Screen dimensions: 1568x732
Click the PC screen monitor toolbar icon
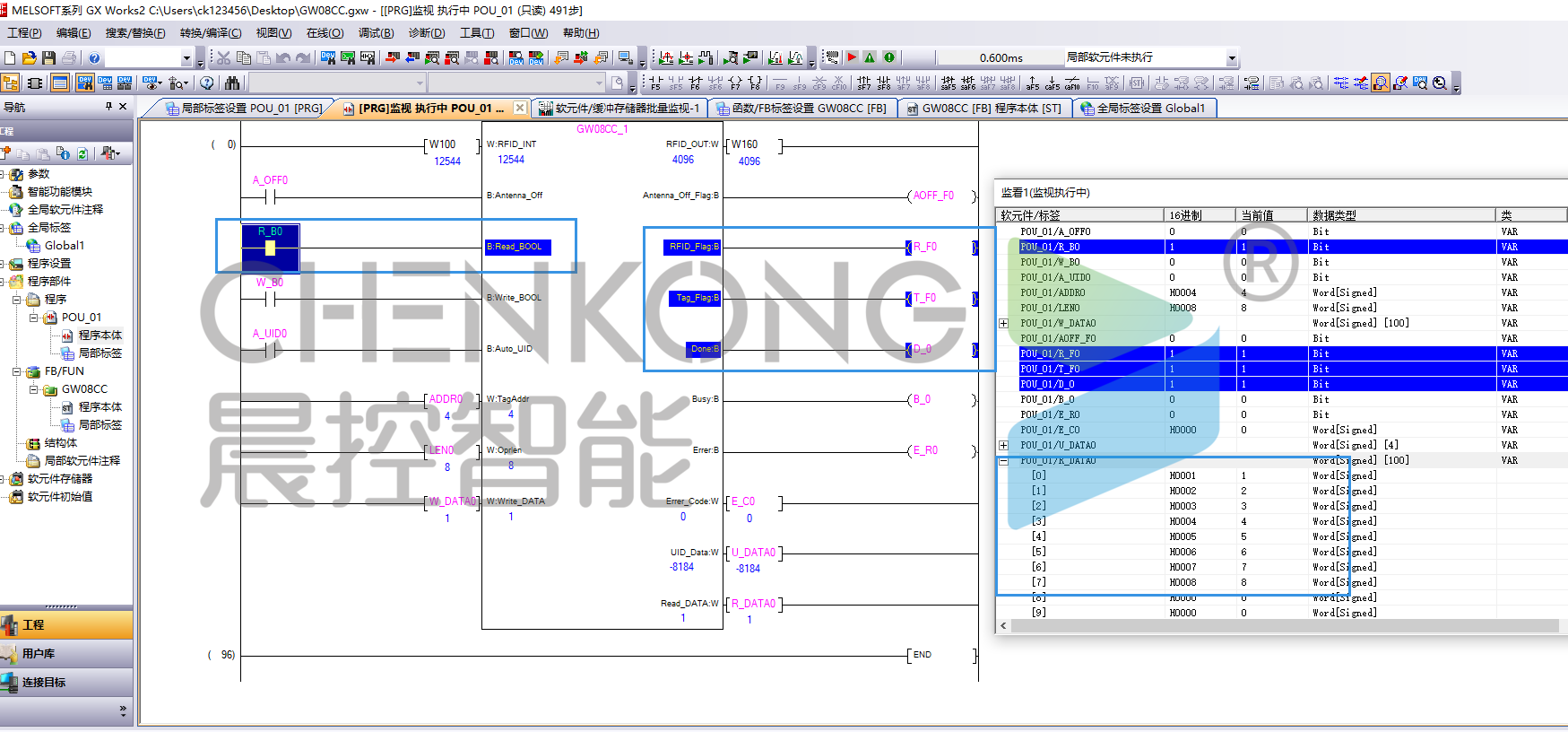coord(625,57)
